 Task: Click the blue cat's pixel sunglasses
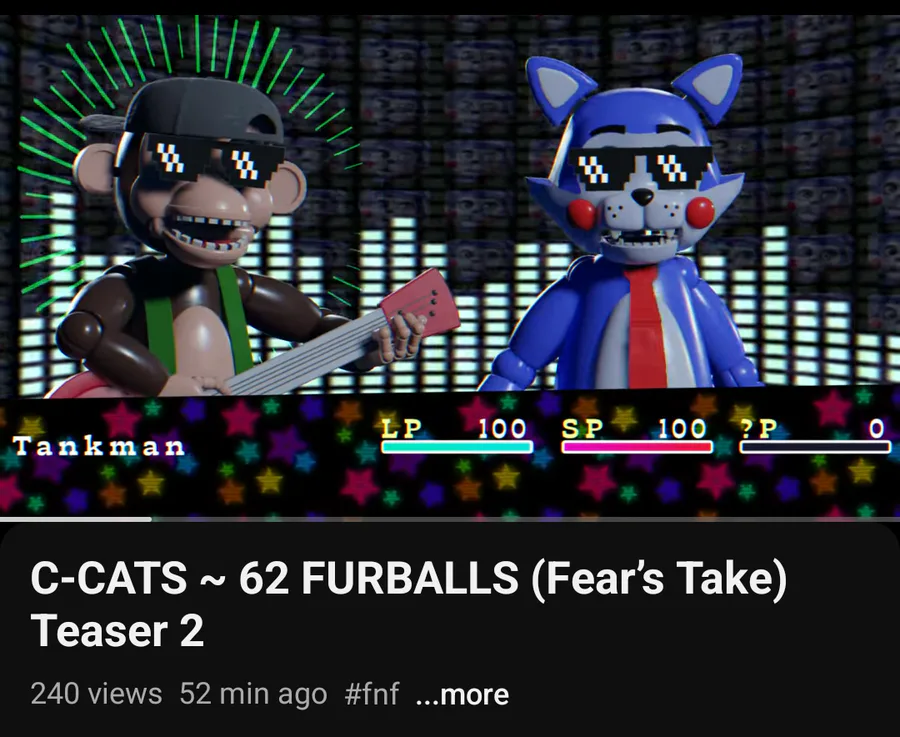642,167
